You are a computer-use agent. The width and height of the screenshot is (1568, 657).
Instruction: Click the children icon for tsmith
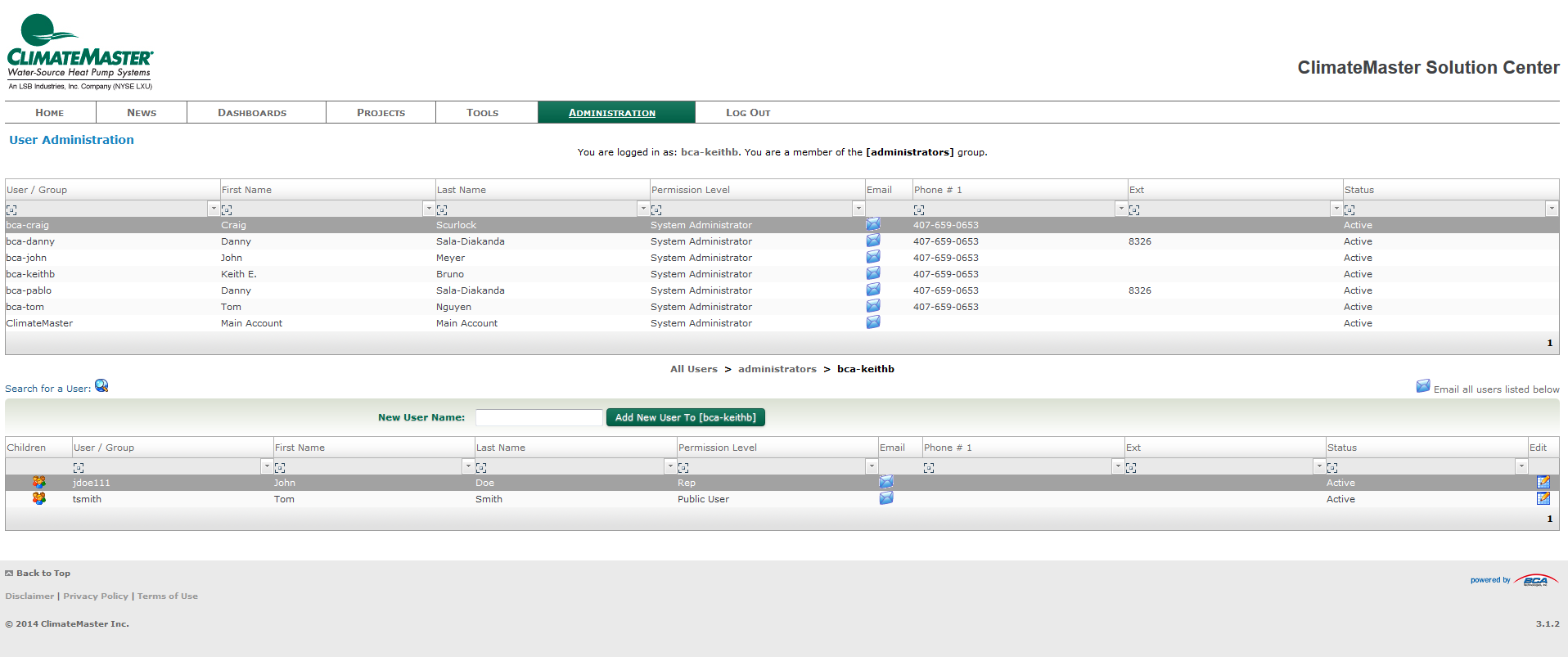click(38, 498)
